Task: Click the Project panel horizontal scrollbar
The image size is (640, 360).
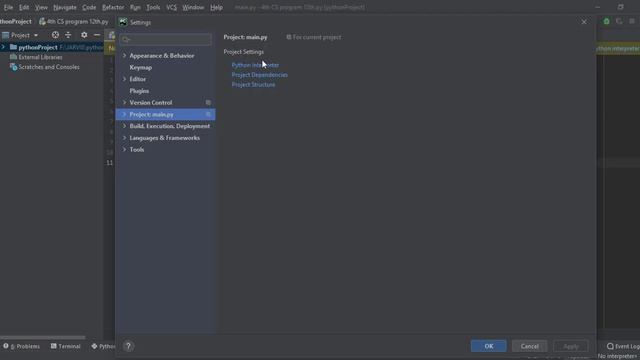Action: pyautogui.click(x=42, y=338)
